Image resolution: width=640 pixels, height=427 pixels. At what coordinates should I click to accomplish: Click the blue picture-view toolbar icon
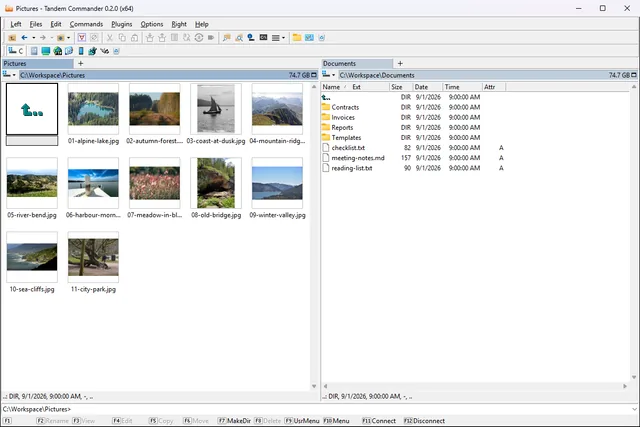coord(309,38)
